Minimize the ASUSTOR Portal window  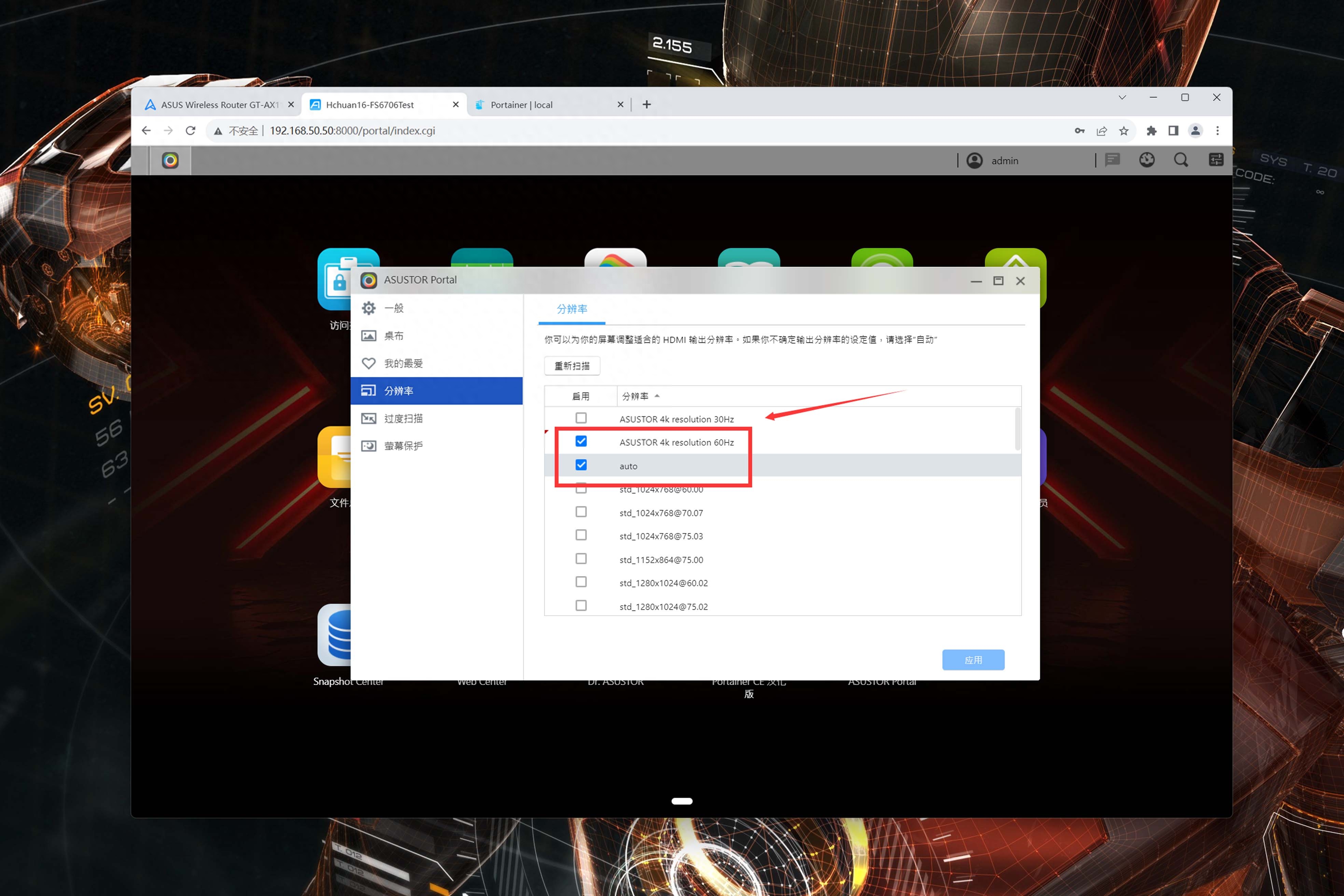[x=977, y=281]
